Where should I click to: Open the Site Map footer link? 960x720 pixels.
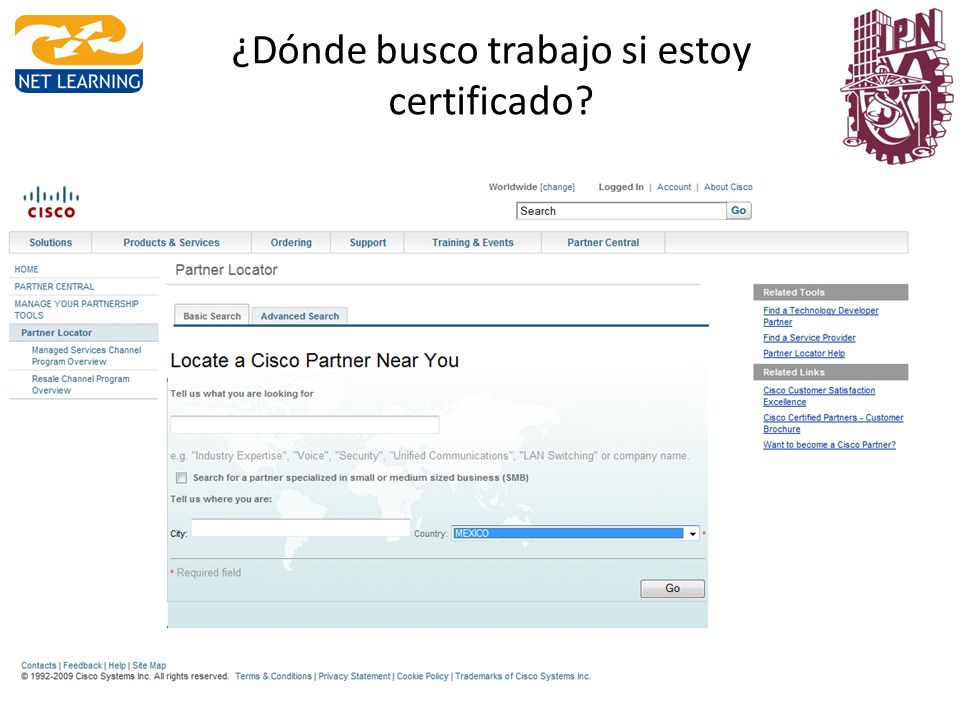point(149,666)
